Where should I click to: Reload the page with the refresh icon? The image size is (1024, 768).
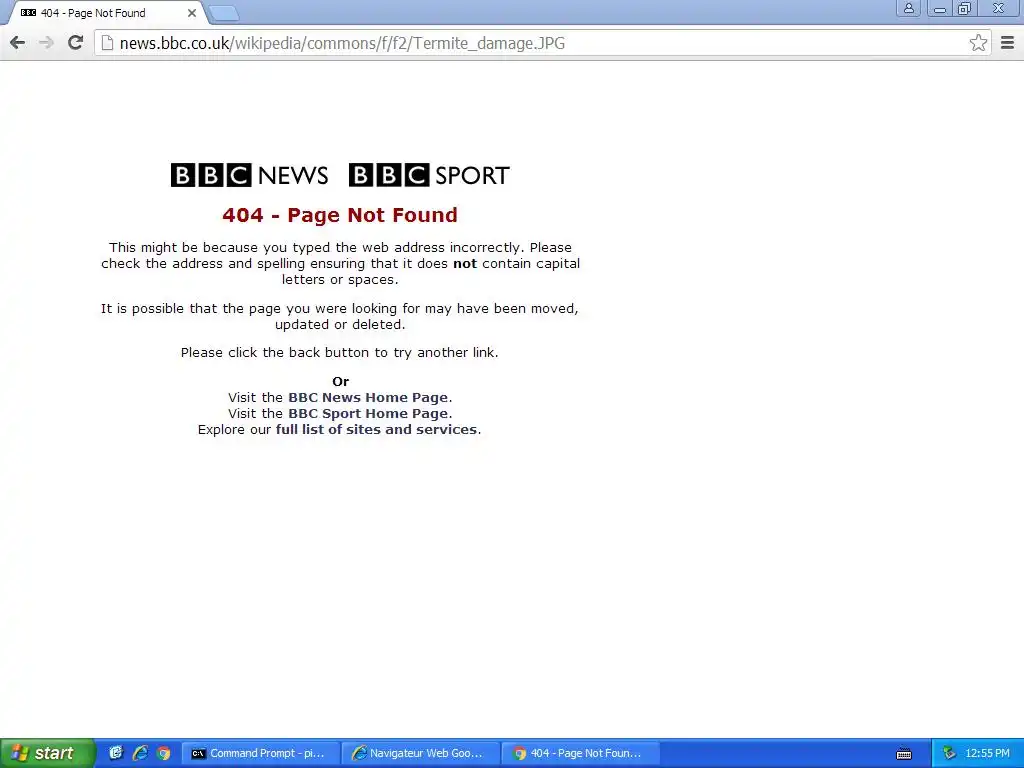[x=76, y=42]
